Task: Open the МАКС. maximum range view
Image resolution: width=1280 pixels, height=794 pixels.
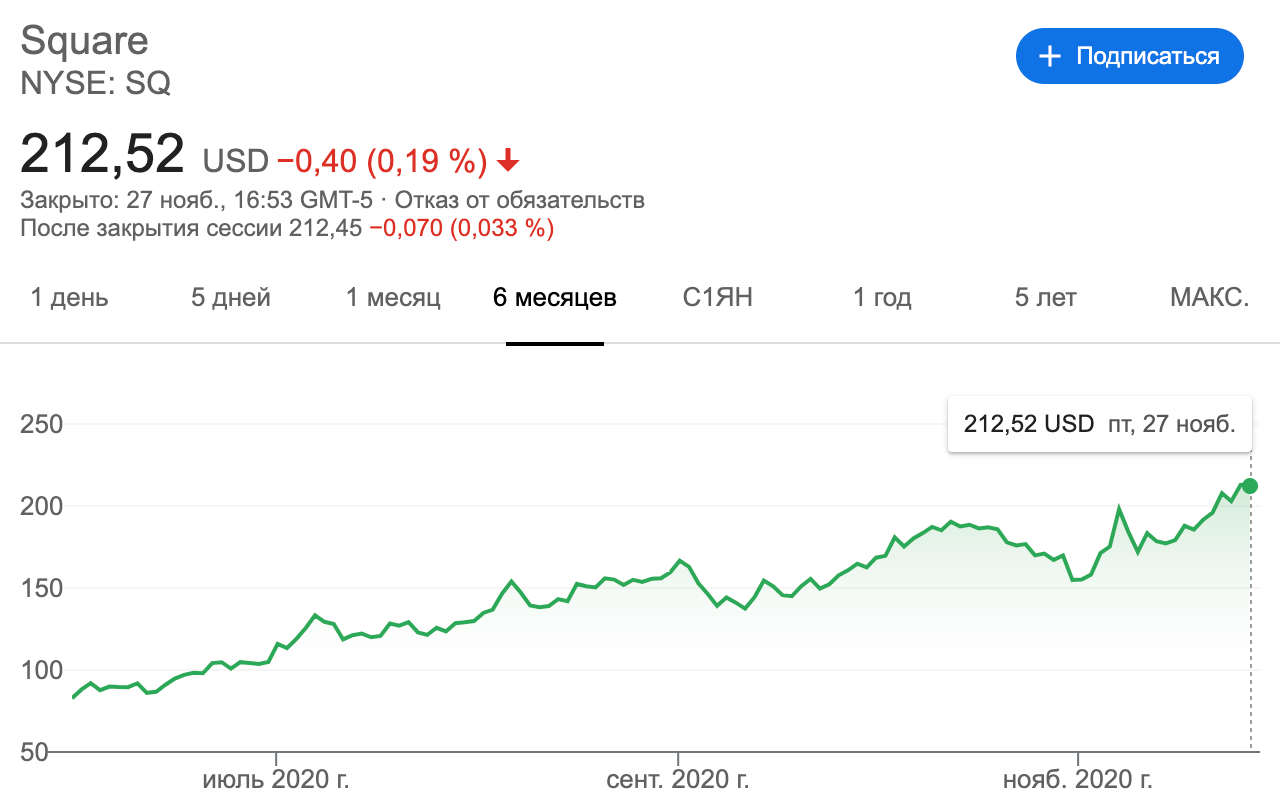Action: click(1209, 297)
